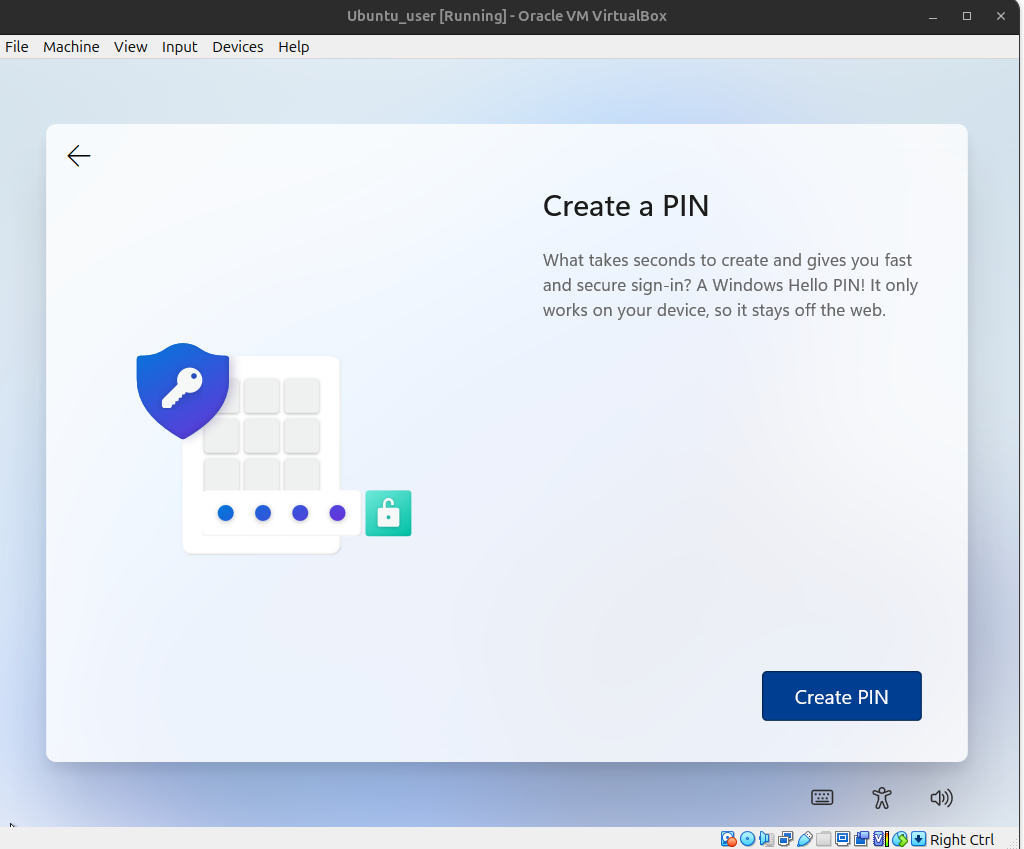Maximize the VirtualBox window

[967, 16]
